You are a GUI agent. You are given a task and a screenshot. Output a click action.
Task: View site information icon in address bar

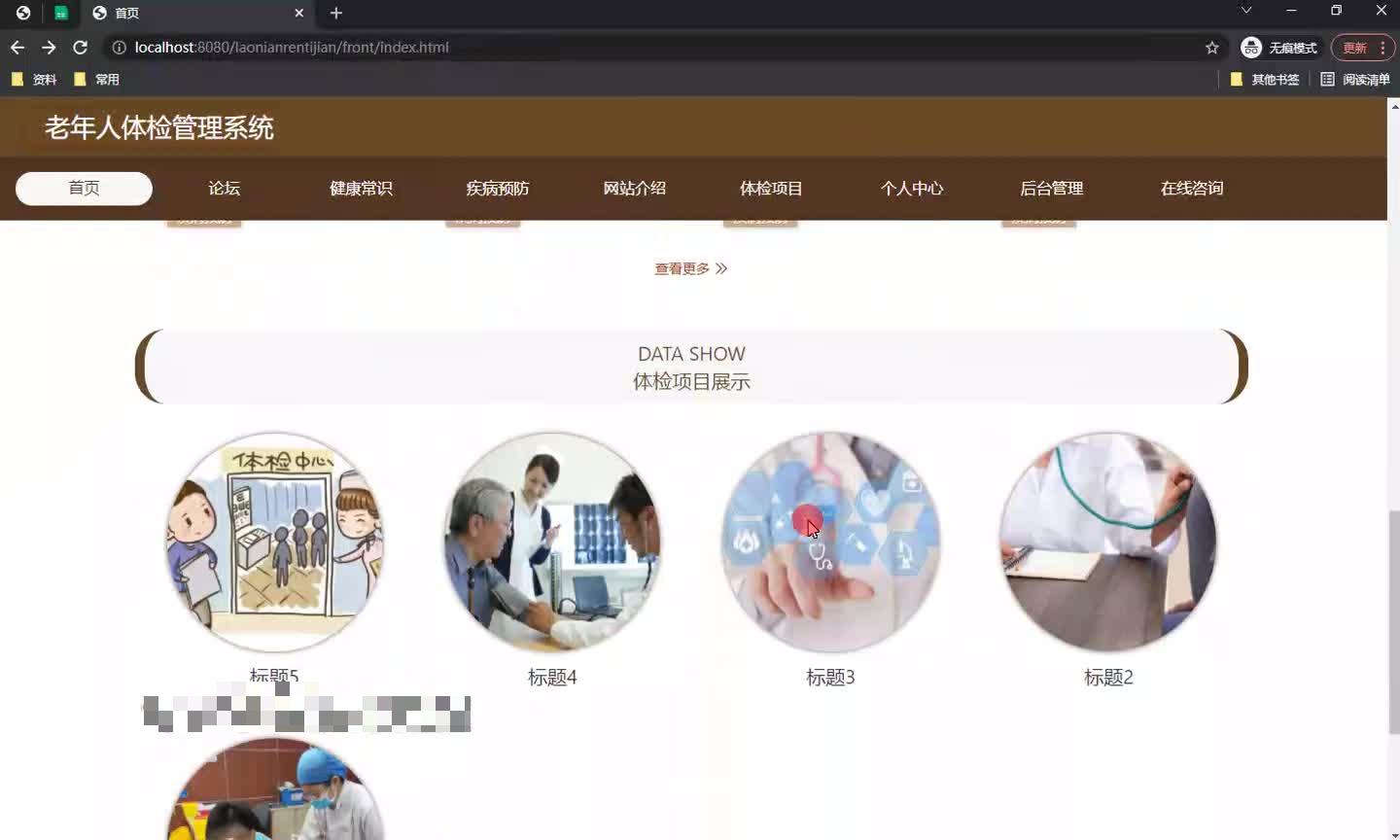(x=119, y=47)
